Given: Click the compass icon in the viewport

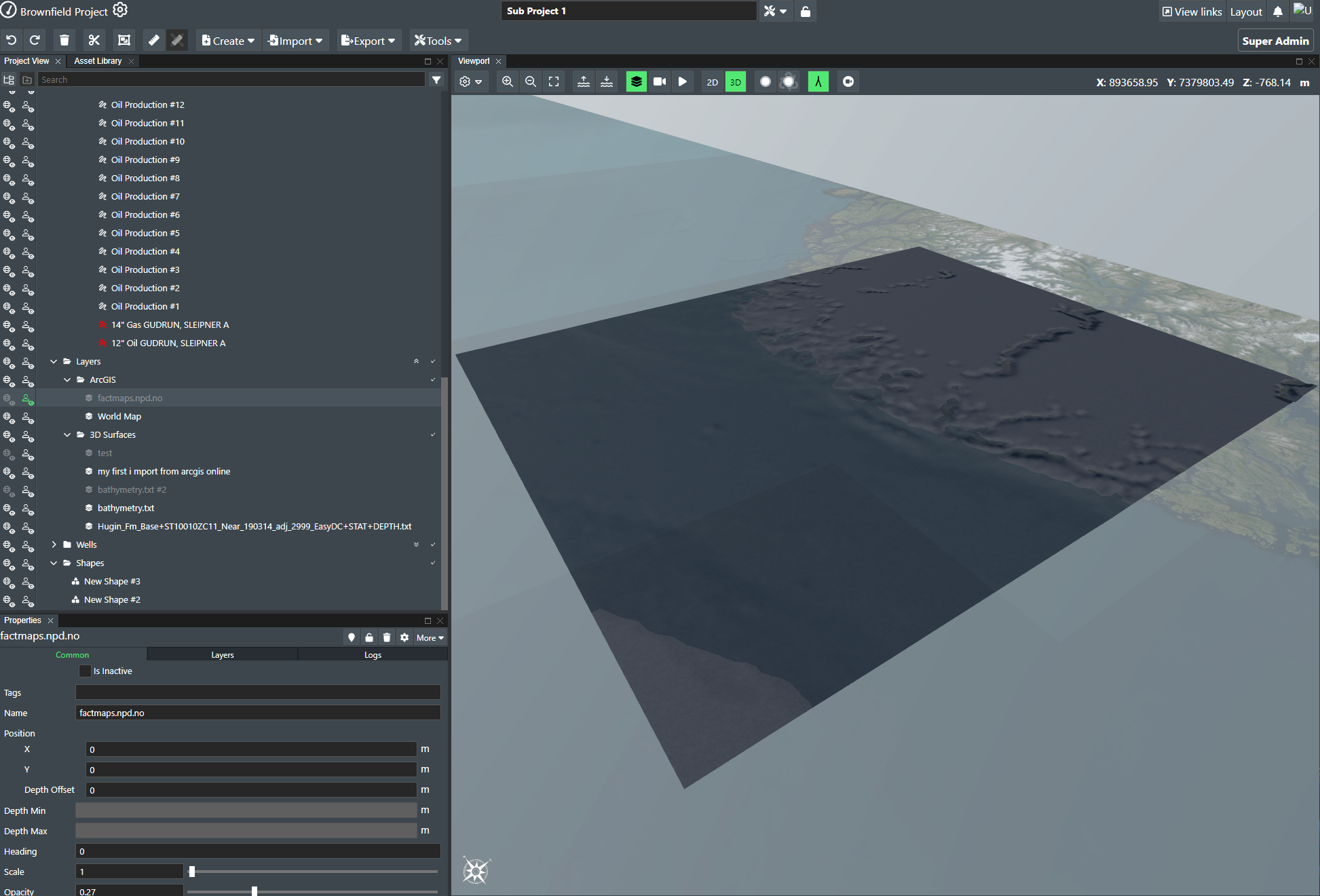Looking at the screenshot, I should [x=476, y=870].
